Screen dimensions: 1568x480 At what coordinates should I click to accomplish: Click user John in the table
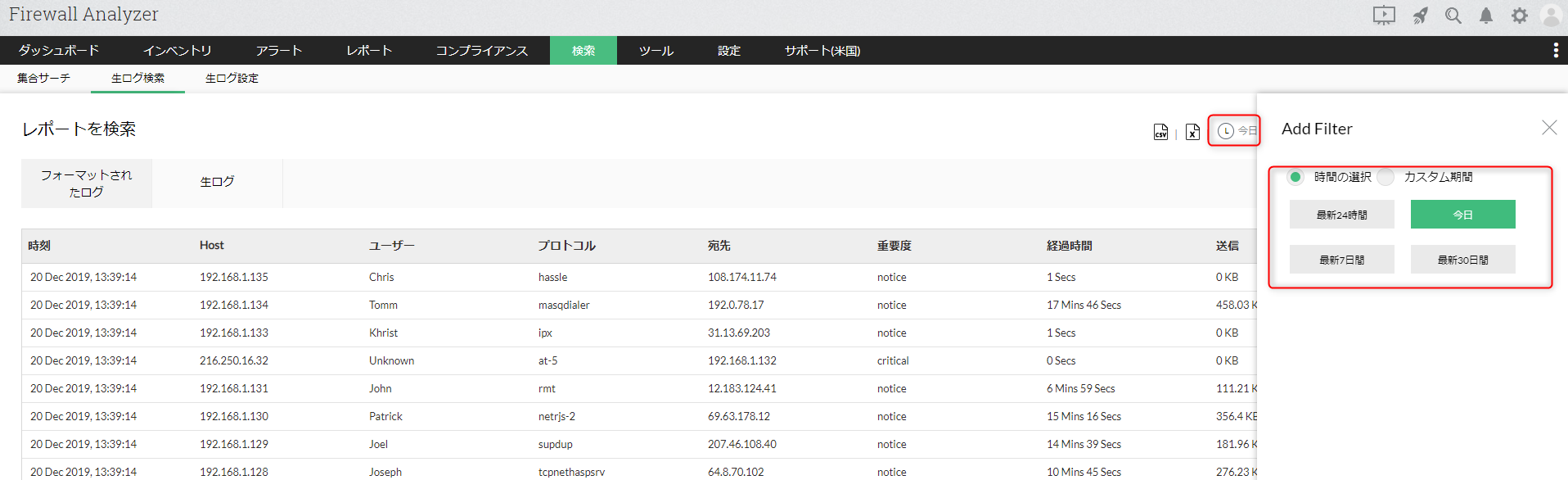tap(381, 389)
